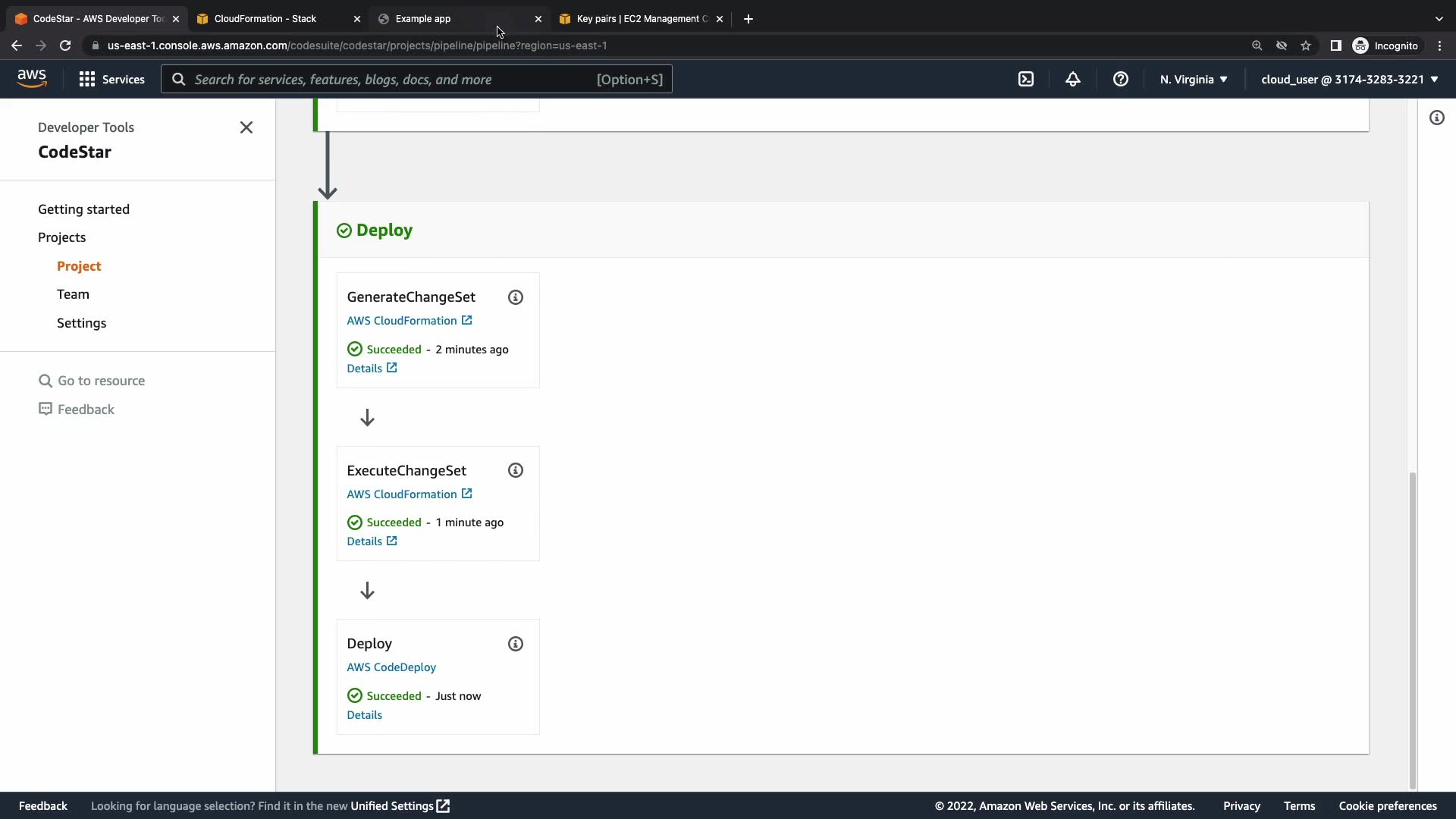Select Team in the sidebar
This screenshot has height=819, width=1456.
[73, 294]
